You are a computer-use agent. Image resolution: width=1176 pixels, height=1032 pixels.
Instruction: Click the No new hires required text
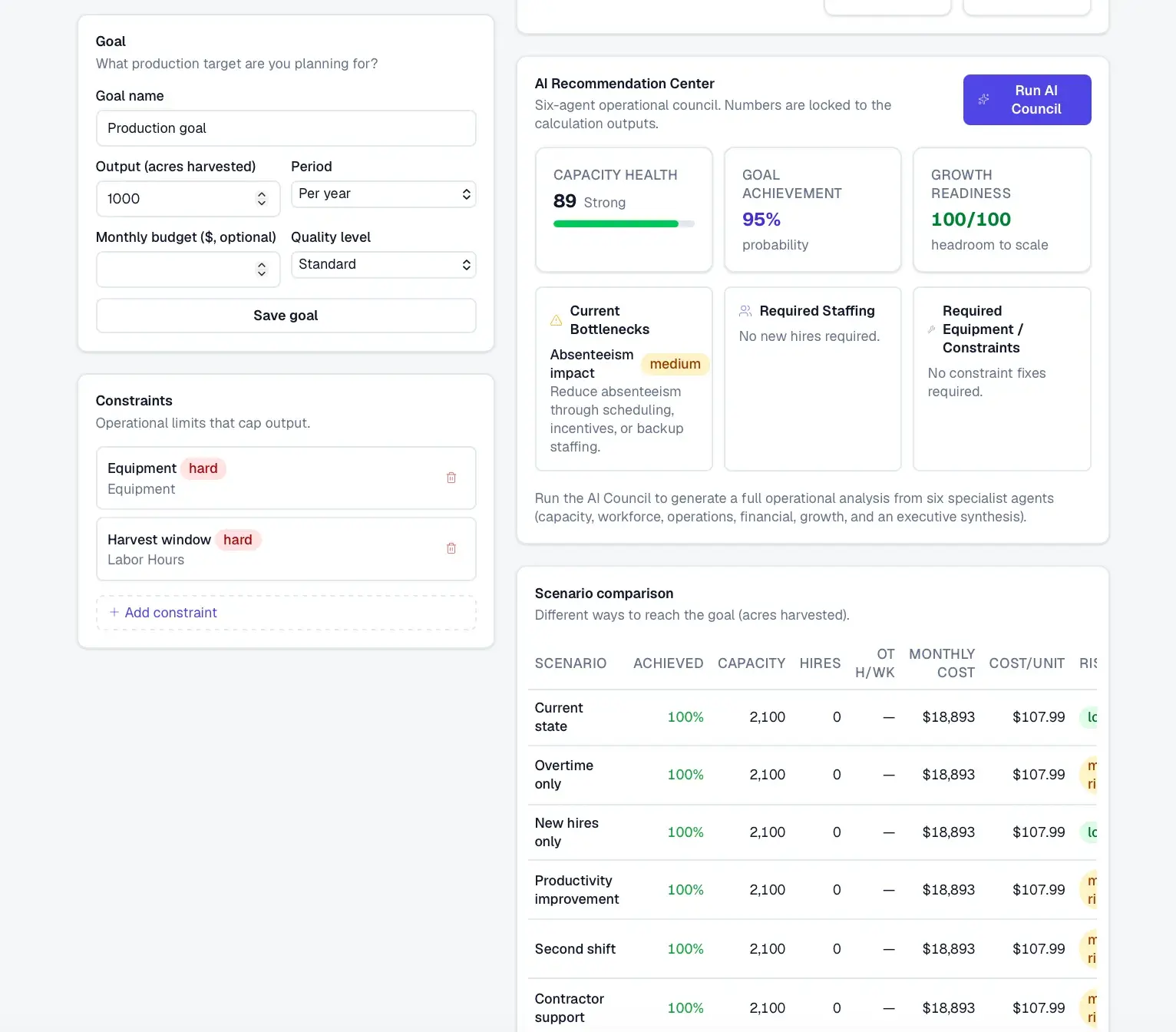click(x=809, y=336)
